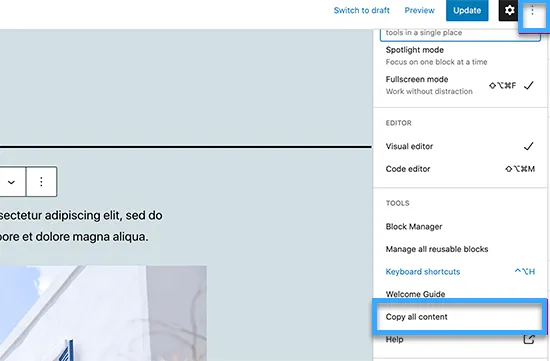Open Manage all reusable blocks
The image size is (550, 361).
coord(460,249)
